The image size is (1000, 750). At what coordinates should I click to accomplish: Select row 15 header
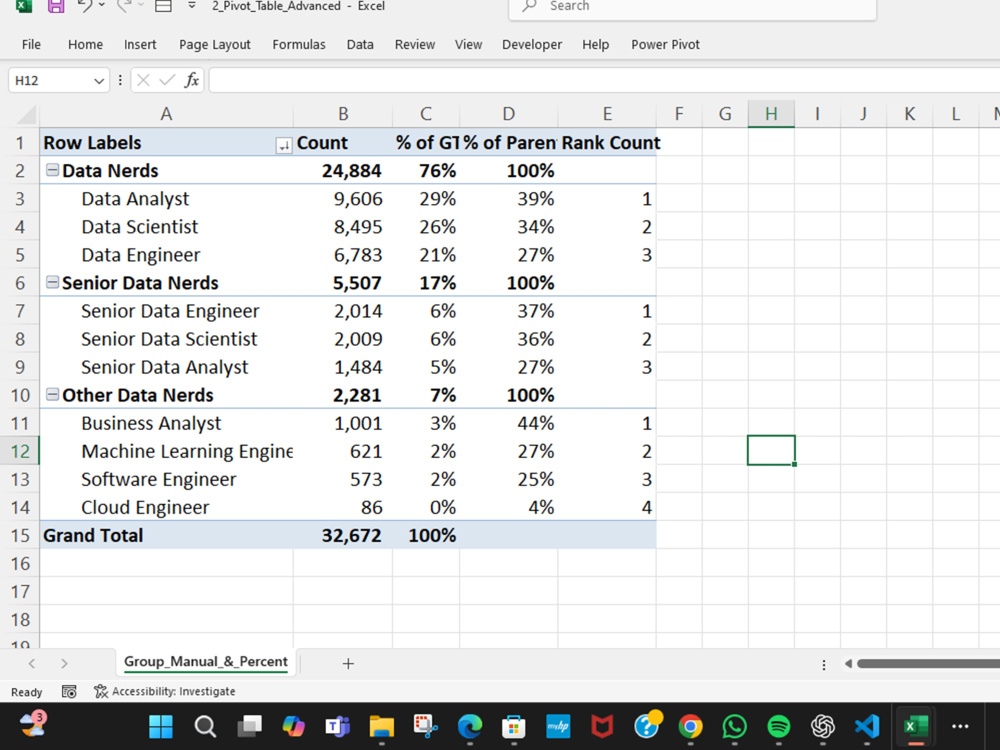[x=20, y=535]
